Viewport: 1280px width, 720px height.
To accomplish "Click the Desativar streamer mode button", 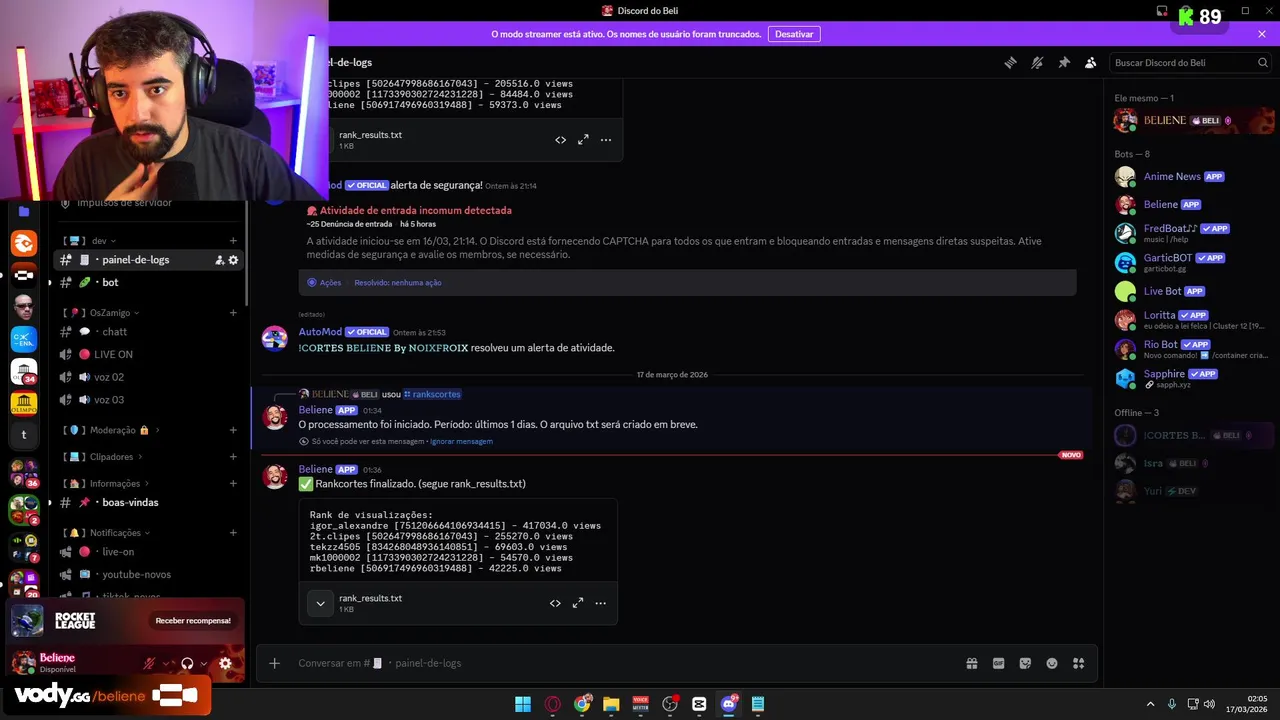I will [x=794, y=34].
